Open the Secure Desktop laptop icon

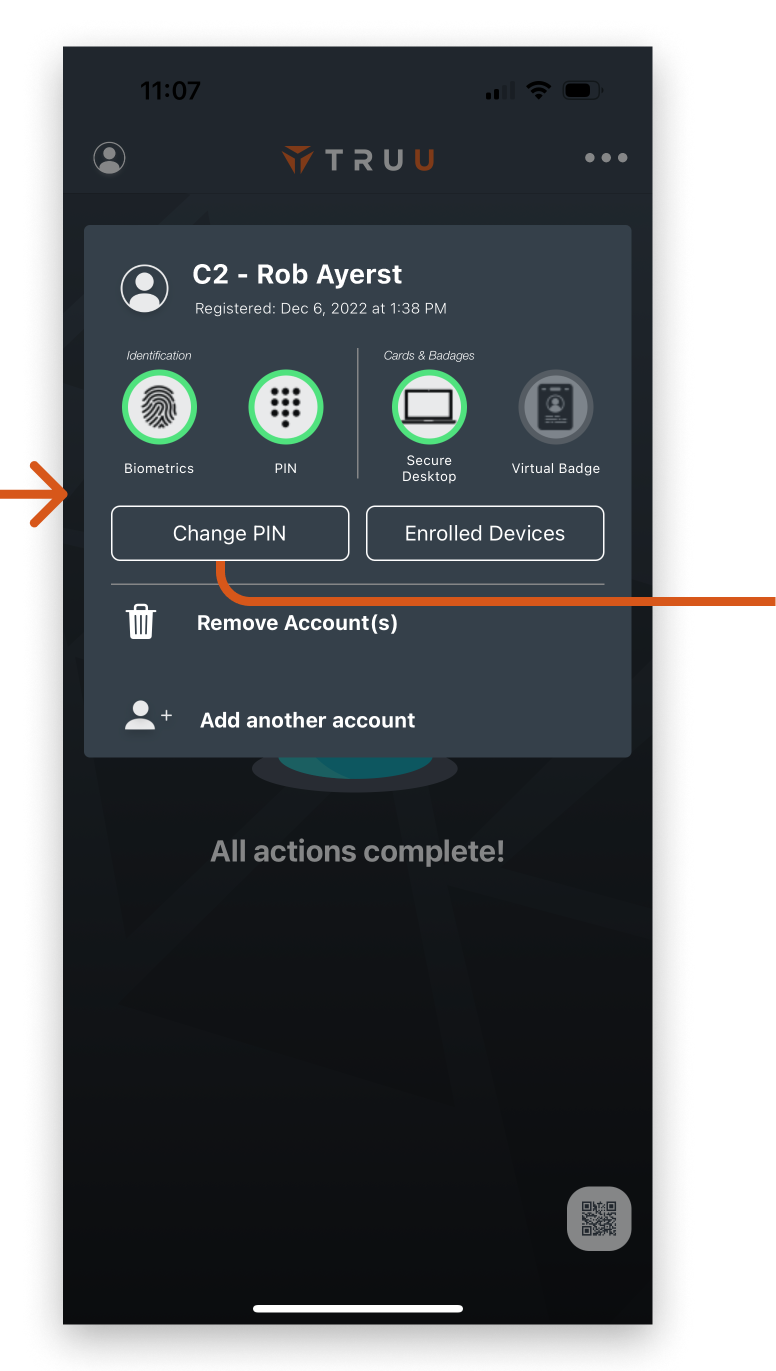(x=429, y=408)
